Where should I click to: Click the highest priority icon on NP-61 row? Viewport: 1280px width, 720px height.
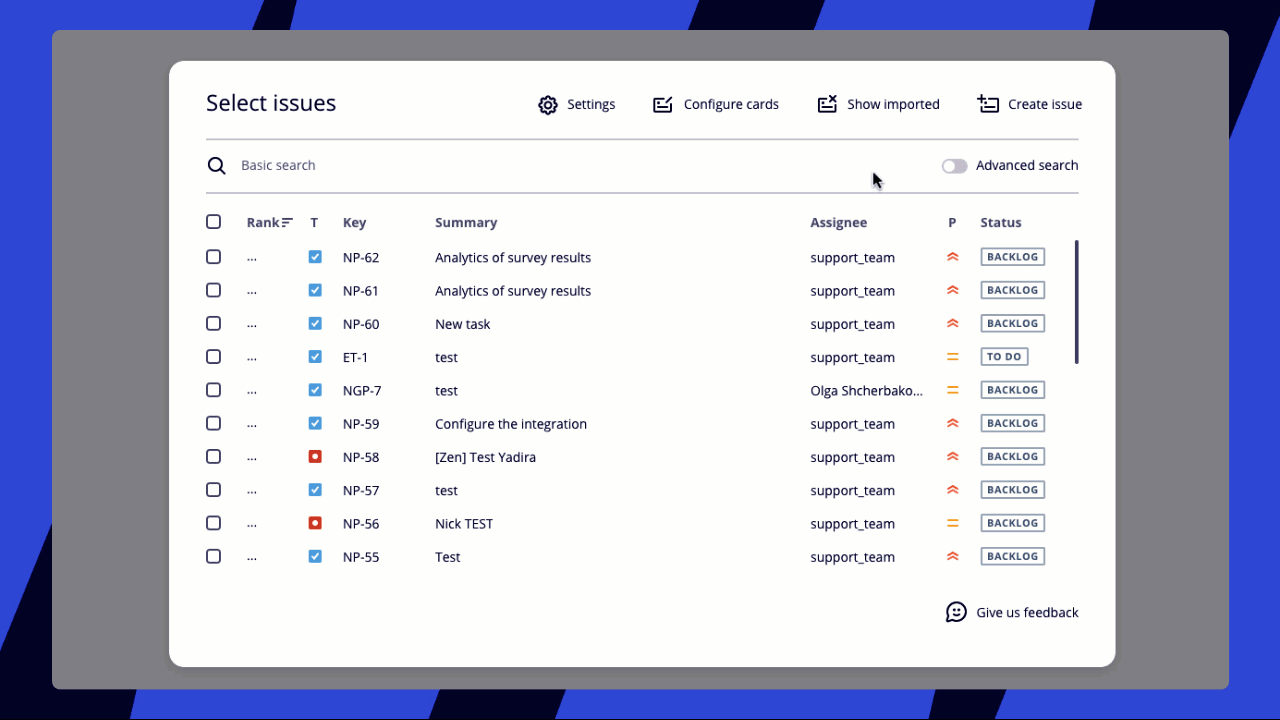point(951,289)
